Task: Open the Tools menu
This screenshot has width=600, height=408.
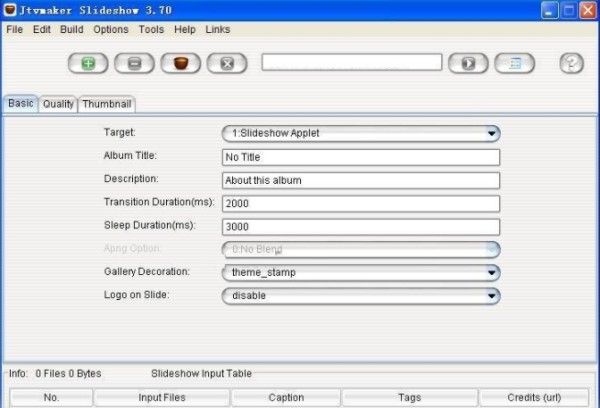Action: click(x=151, y=29)
